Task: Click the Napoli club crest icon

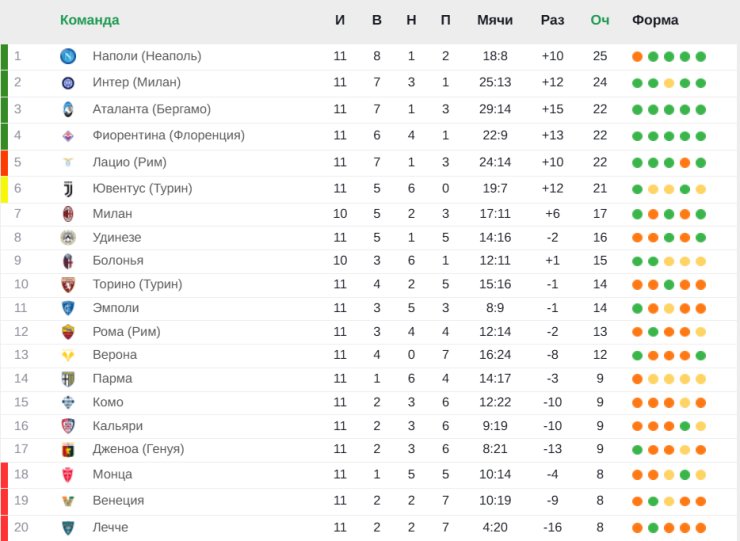Action: click(x=68, y=56)
